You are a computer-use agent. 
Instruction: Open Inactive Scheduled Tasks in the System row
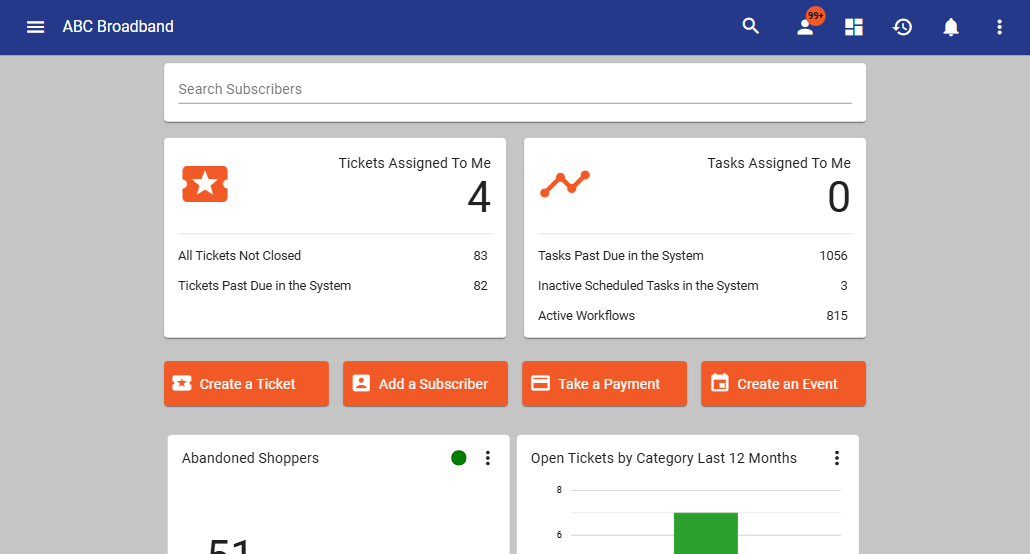click(695, 286)
